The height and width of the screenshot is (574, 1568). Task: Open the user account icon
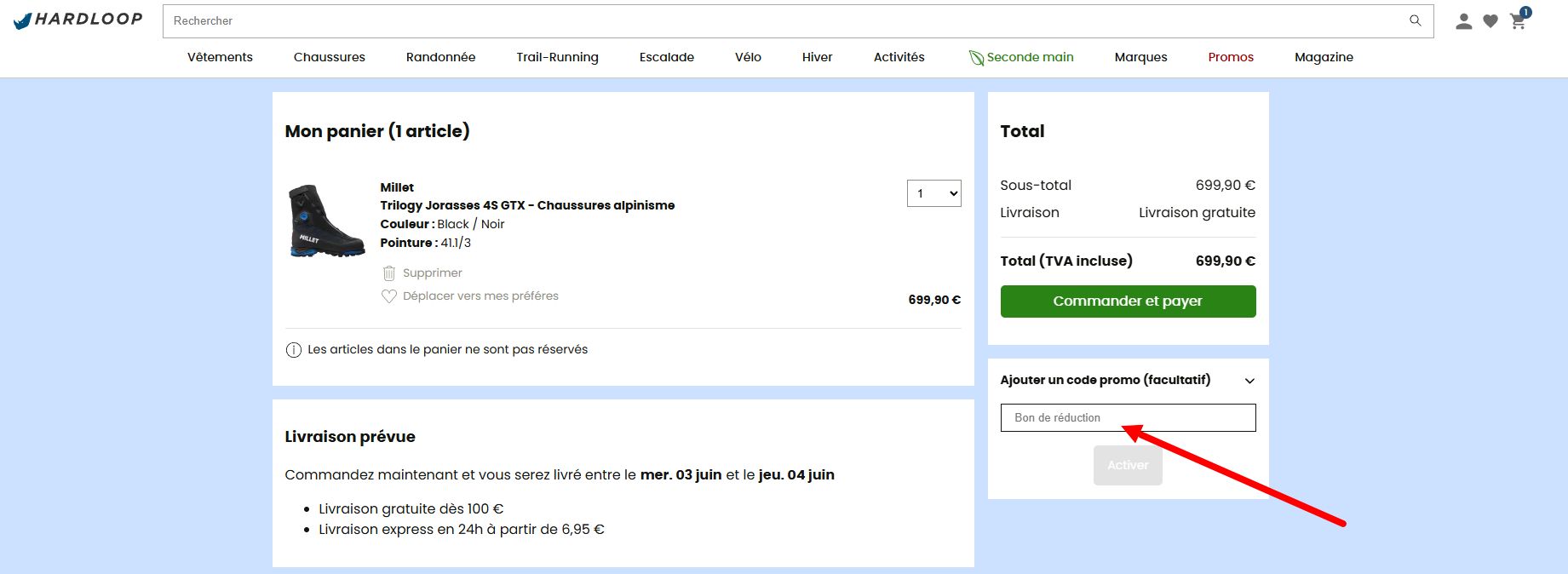[1464, 21]
